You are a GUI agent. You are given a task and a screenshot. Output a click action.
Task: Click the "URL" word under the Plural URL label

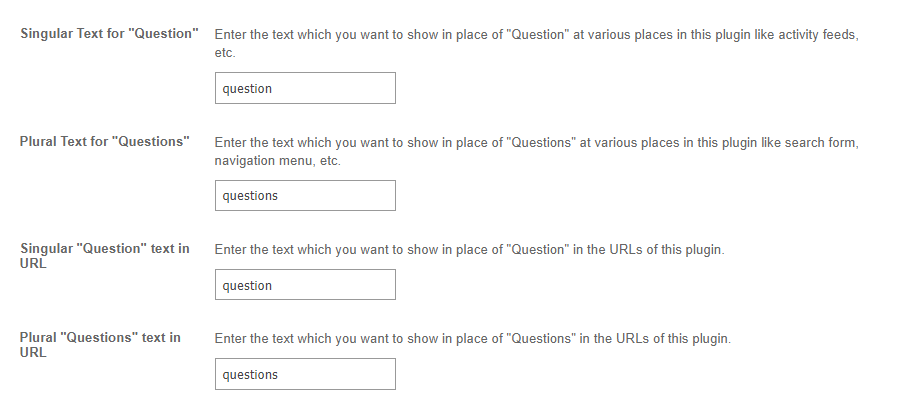pos(33,353)
